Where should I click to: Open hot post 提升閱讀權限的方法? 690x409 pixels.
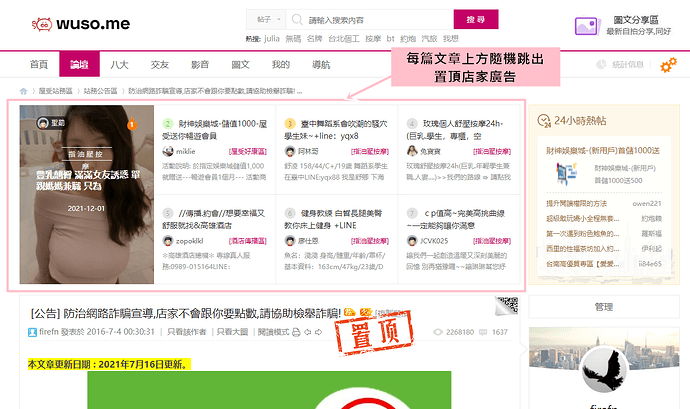tap(576, 203)
